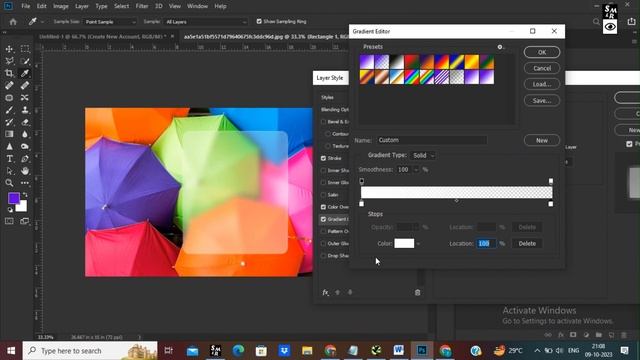Open the Gradient Type dropdown
This screenshot has height=360, width=640.
[423, 156]
